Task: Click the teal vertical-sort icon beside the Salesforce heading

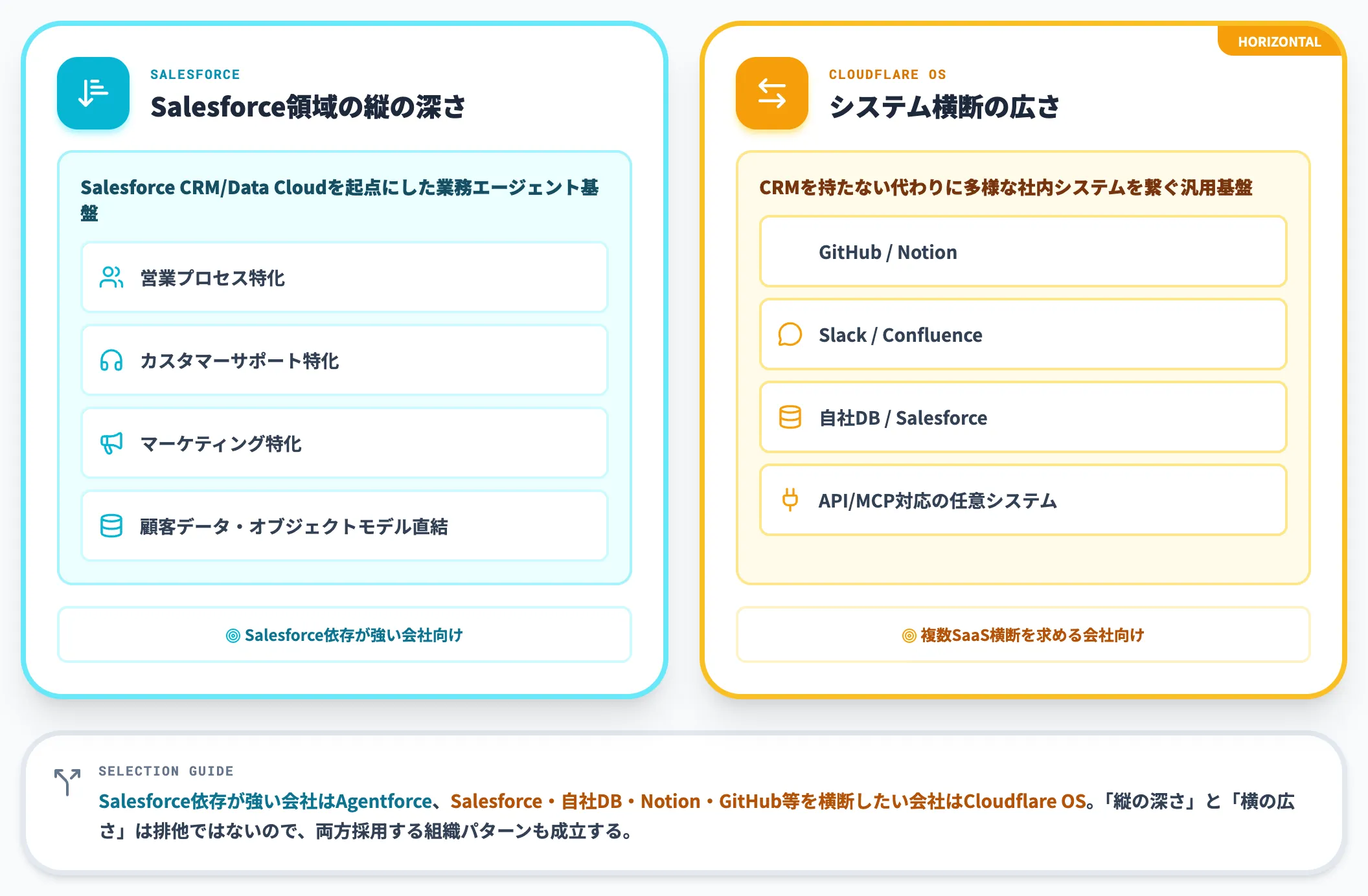Action: 93,93
